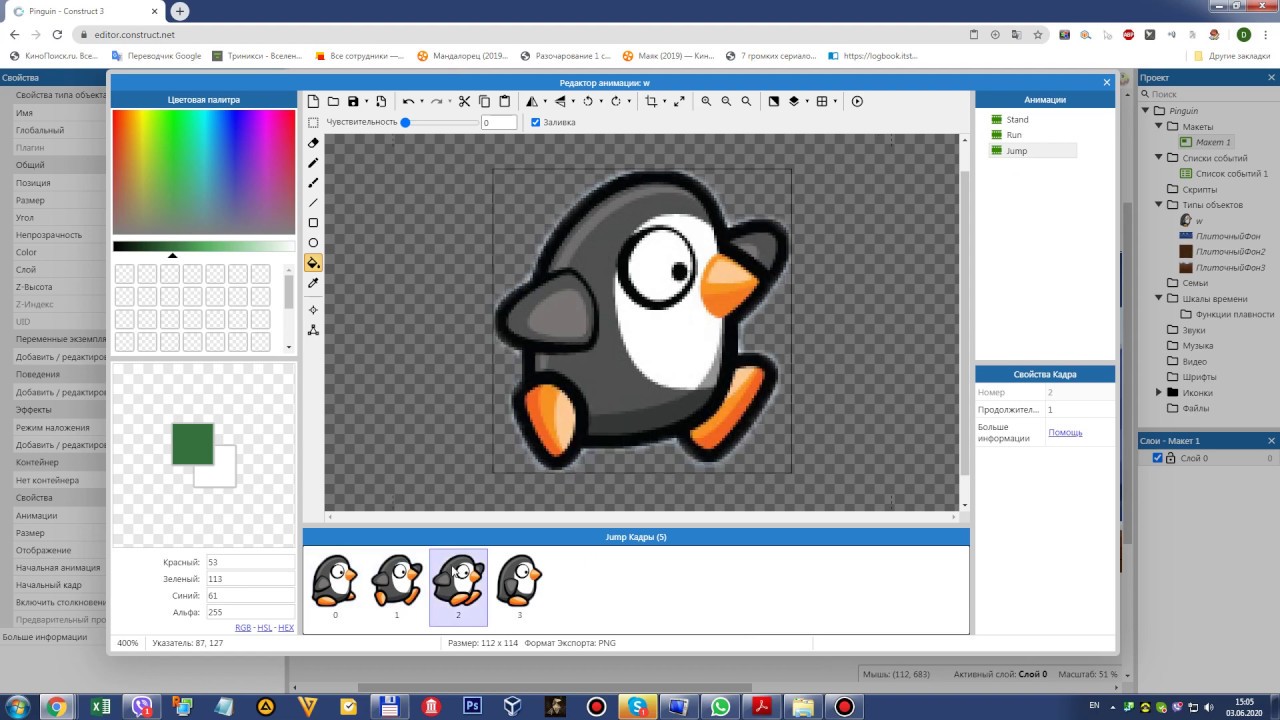This screenshot has height=720, width=1280.
Task: Select the Ellipse tool
Action: pos(313,243)
